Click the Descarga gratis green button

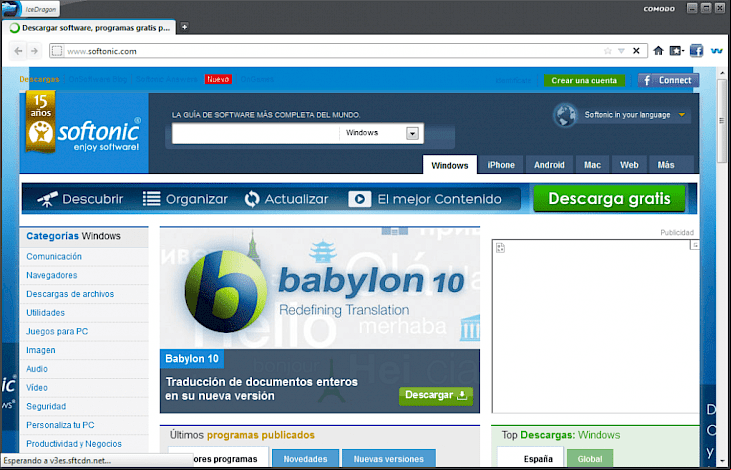tap(609, 198)
